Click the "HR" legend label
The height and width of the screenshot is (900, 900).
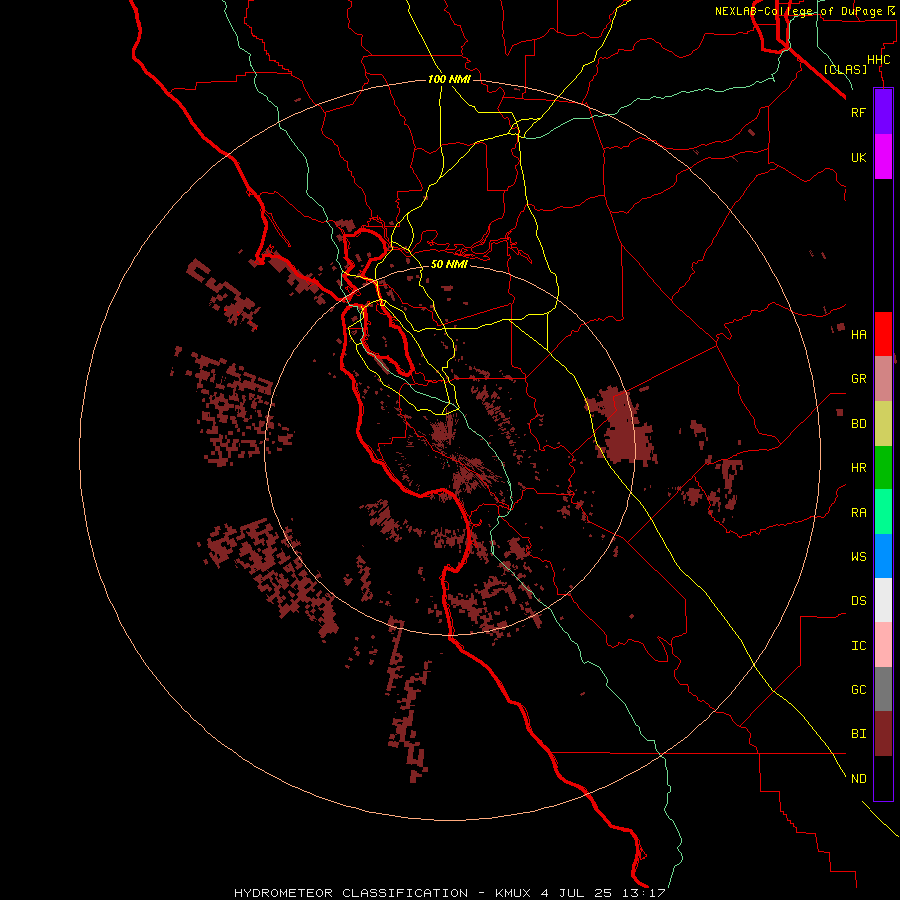(x=858, y=468)
